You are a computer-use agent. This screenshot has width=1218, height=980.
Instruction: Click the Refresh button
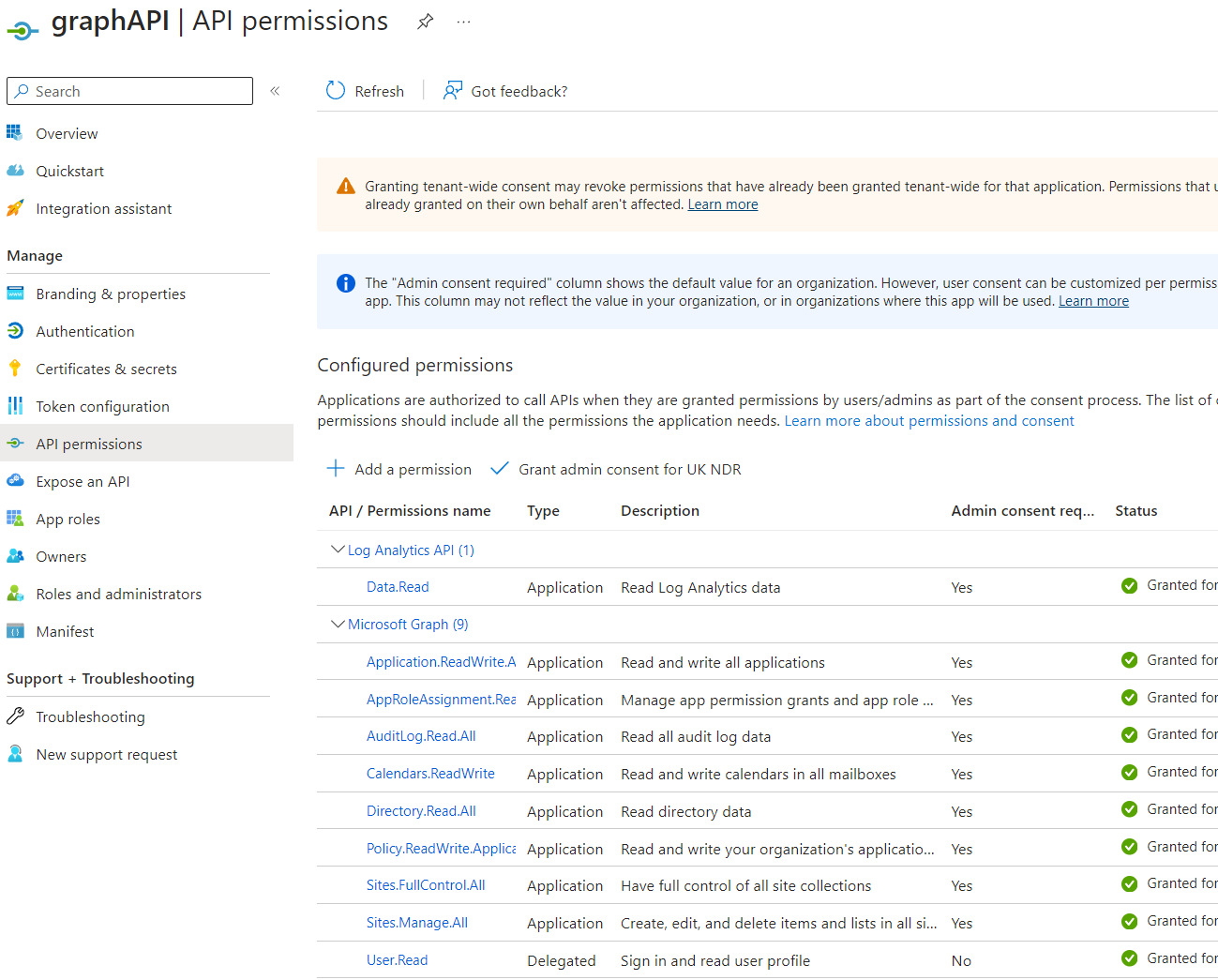(x=365, y=91)
